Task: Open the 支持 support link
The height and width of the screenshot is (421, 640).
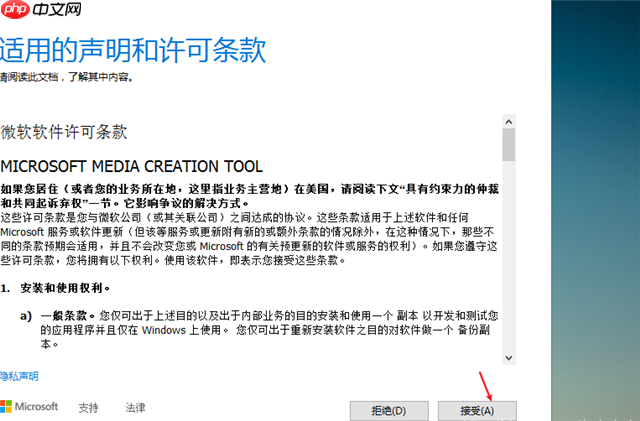Action: [x=88, y=408]
